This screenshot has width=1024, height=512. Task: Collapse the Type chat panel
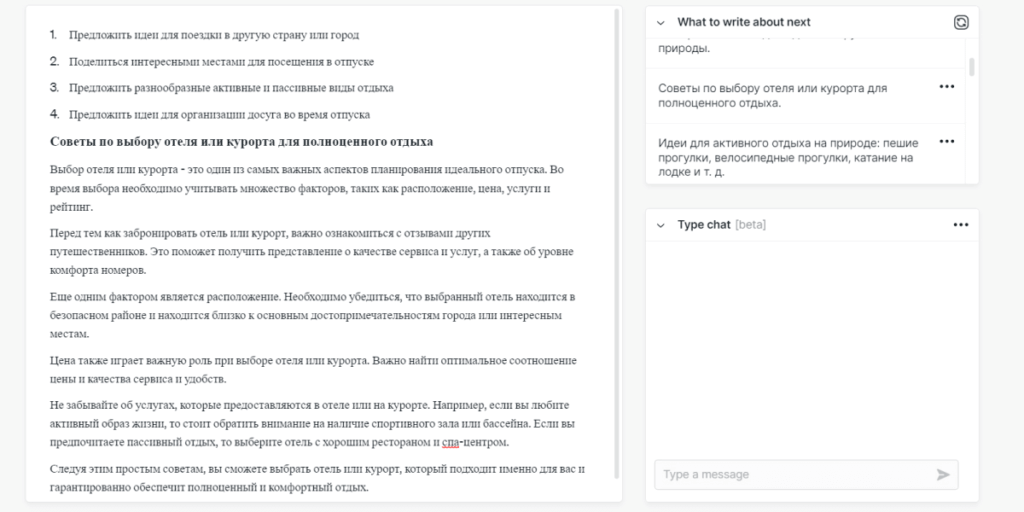click(661, 225)
